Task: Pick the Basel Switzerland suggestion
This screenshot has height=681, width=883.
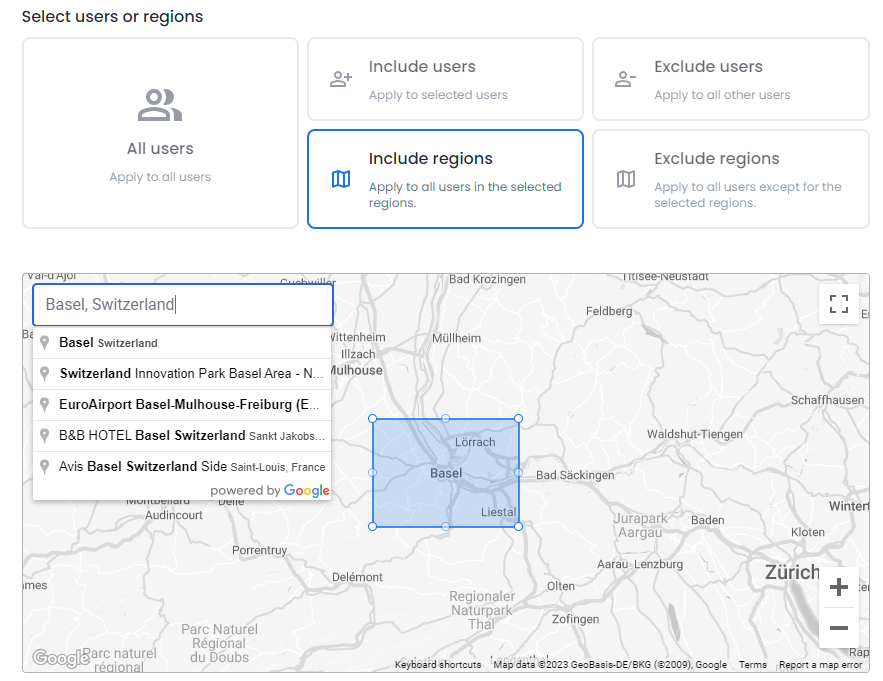Action: tap(182, 342)
